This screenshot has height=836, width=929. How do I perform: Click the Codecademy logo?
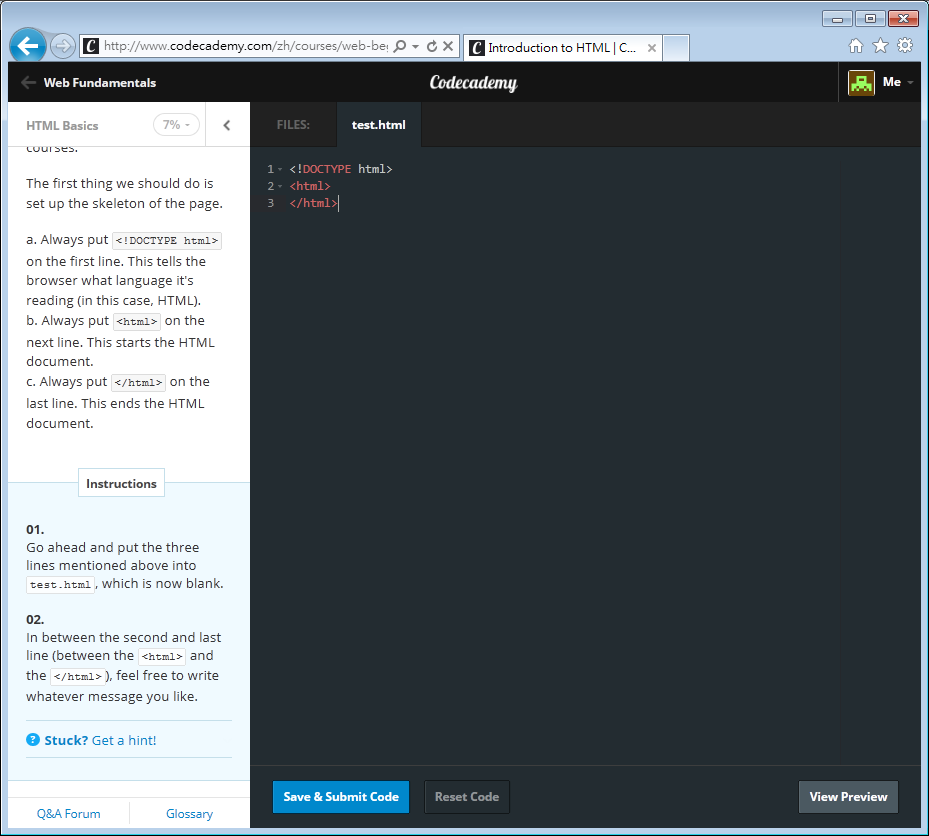(473, 83)
